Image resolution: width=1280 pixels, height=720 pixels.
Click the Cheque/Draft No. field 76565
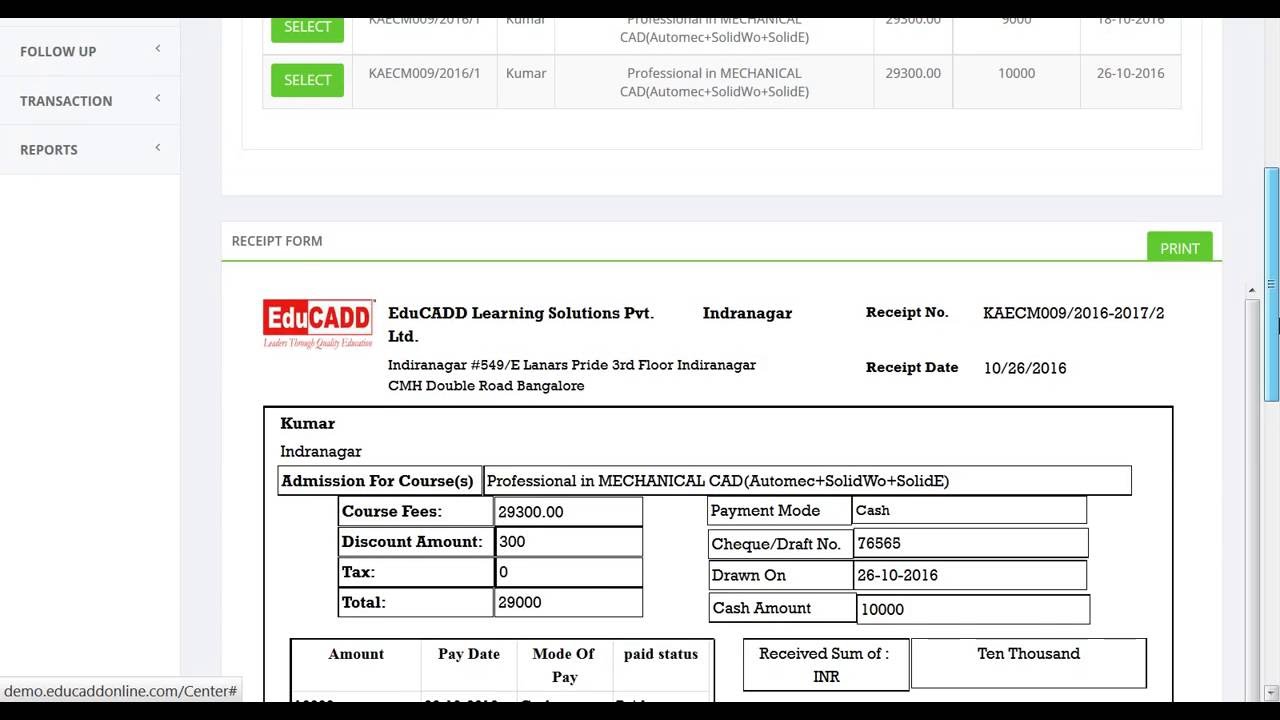click(x=970, y=543)
